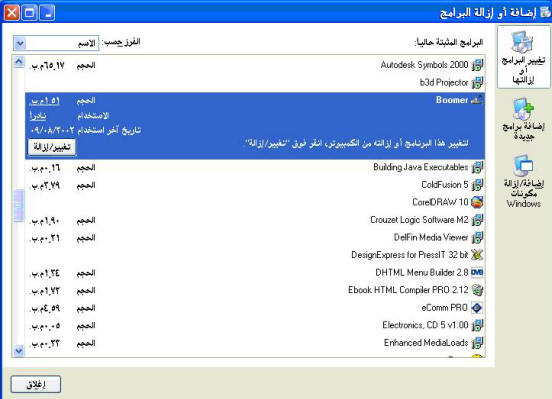The height and width of the screenshot is (399, 552).
Task: Click the Ebook HTML Compiler PRO icon
Action: coord(477,290)
